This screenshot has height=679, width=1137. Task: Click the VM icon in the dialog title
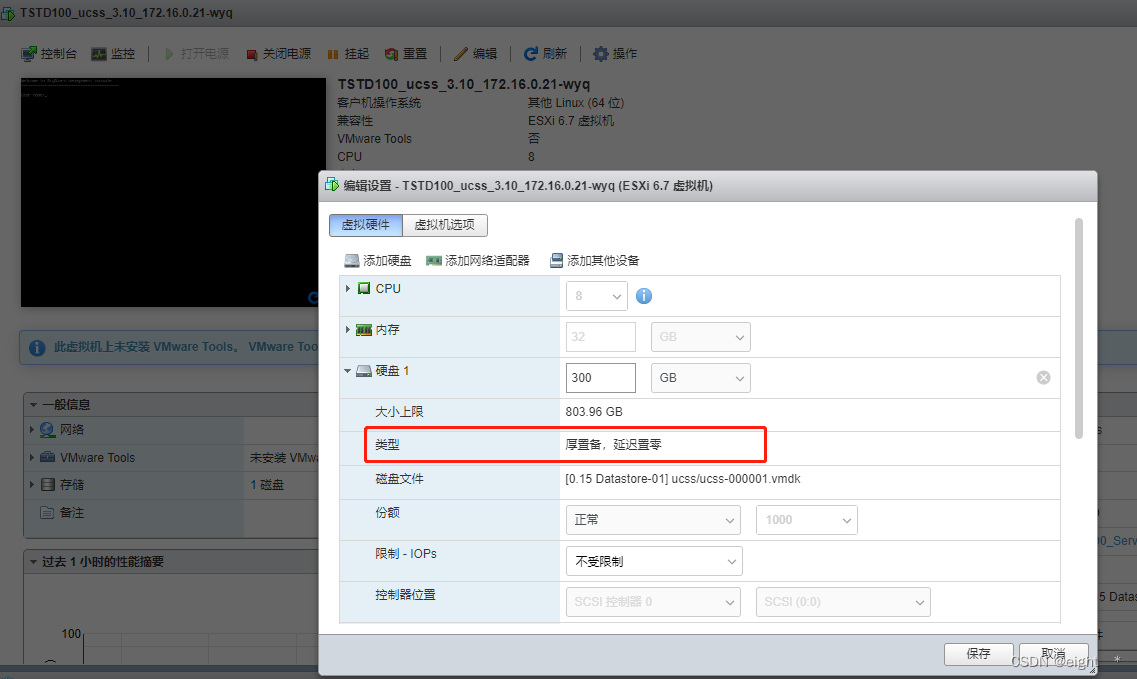[332, 184]
